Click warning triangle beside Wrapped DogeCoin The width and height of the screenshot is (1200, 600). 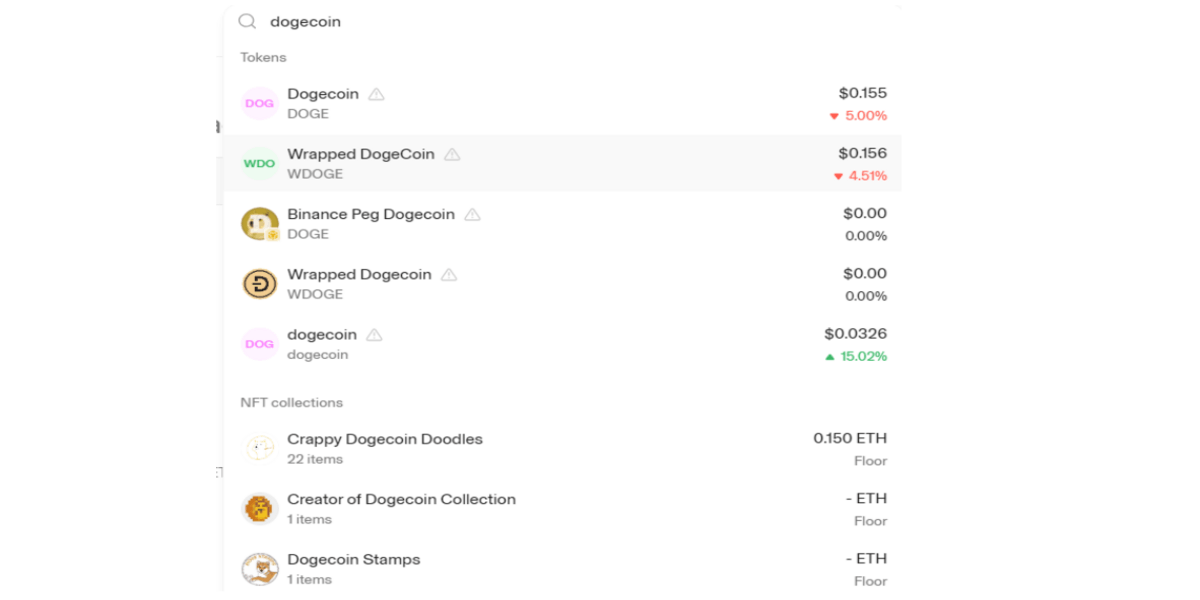452,154
